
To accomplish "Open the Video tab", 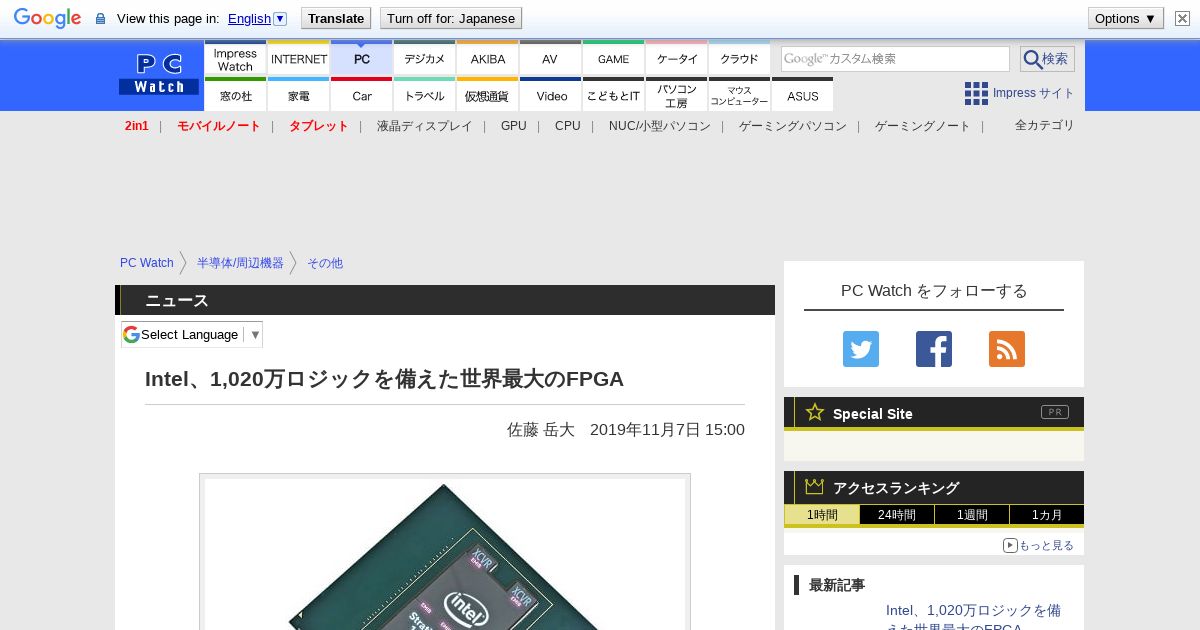I will coord(551,95).
